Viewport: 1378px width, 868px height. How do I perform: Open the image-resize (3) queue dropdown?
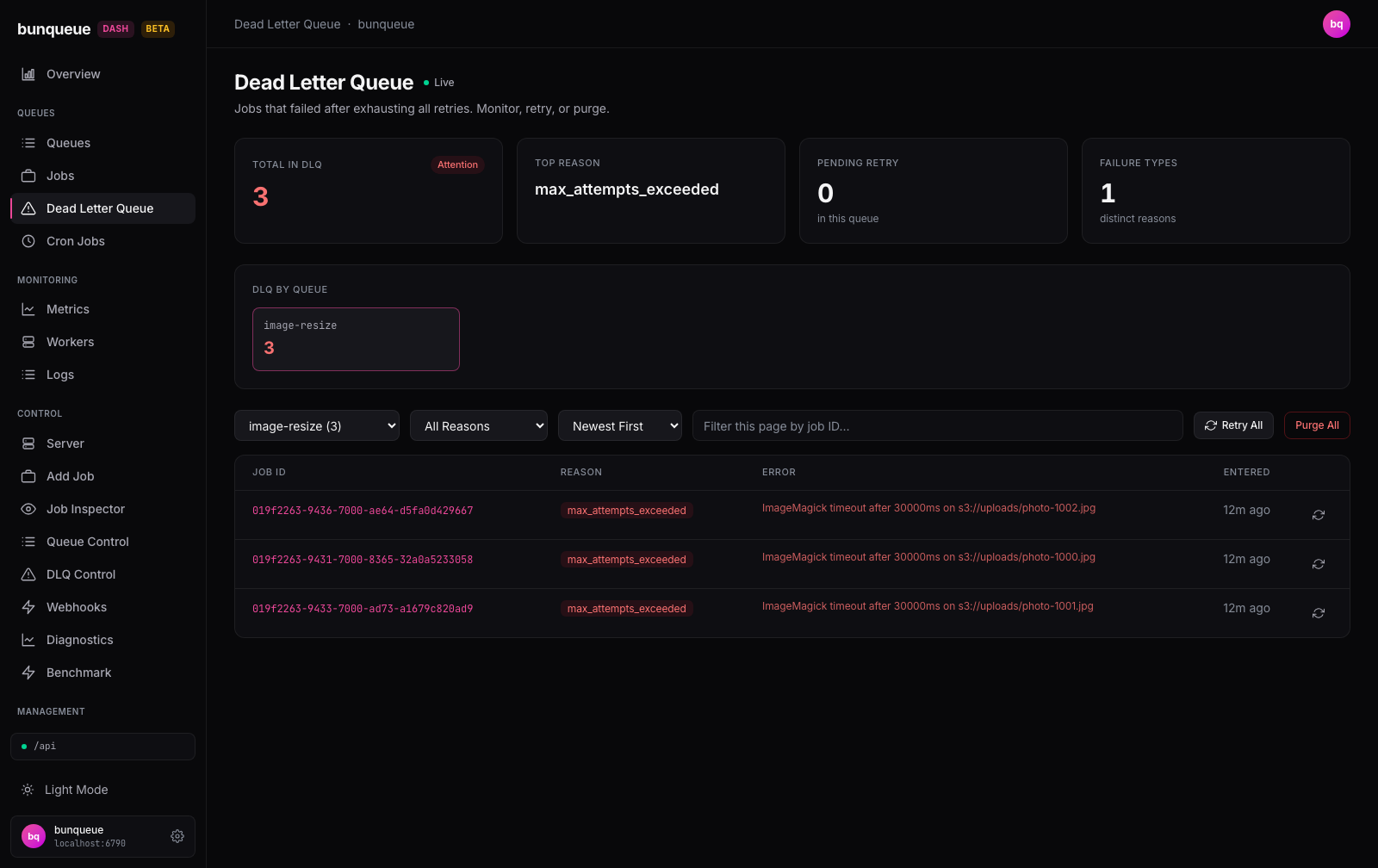pos(317,425)
